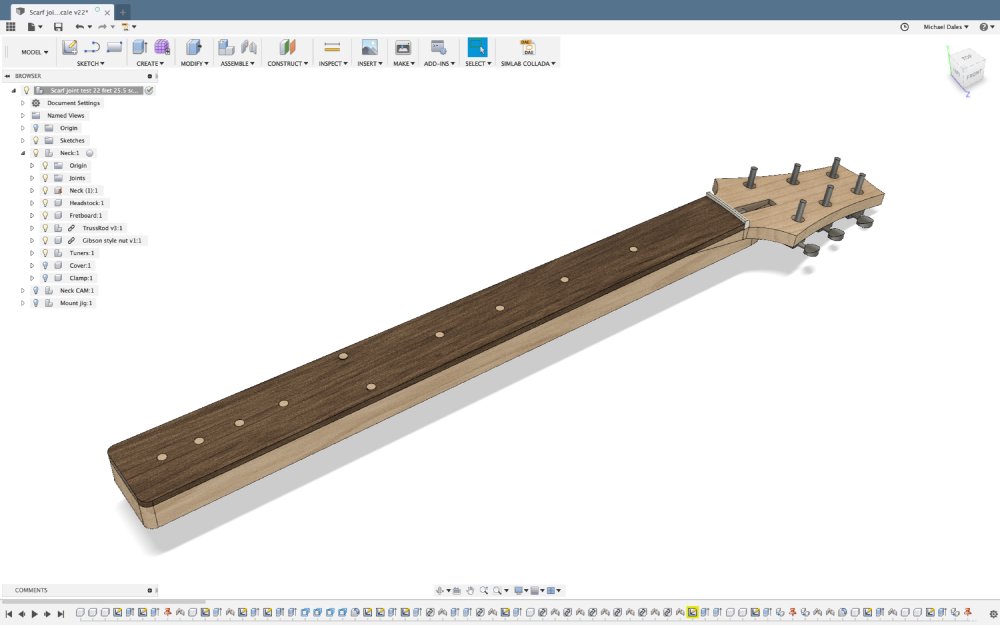Screen dimensions: 1000x625
Task: Toggle visibility bulb of Tuners:1
Action: point(45,253)
